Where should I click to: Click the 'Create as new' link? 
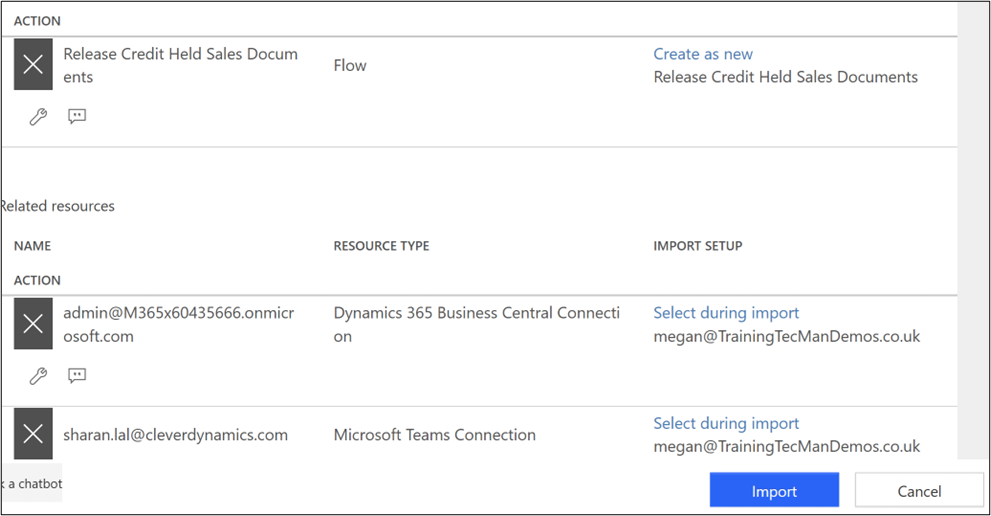[703, 54]
